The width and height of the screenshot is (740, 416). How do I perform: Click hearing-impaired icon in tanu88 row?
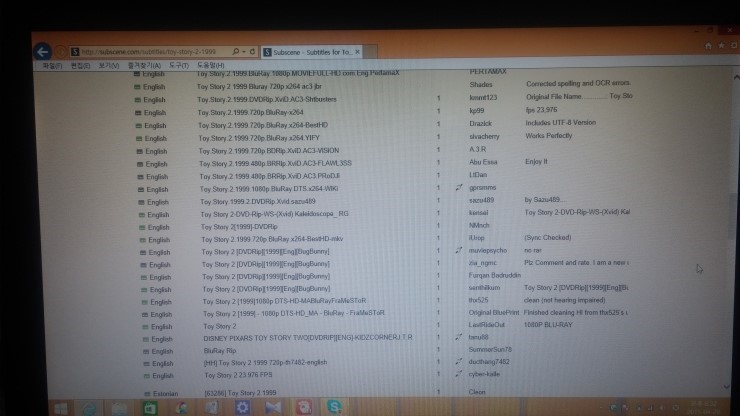coord(458,337)
